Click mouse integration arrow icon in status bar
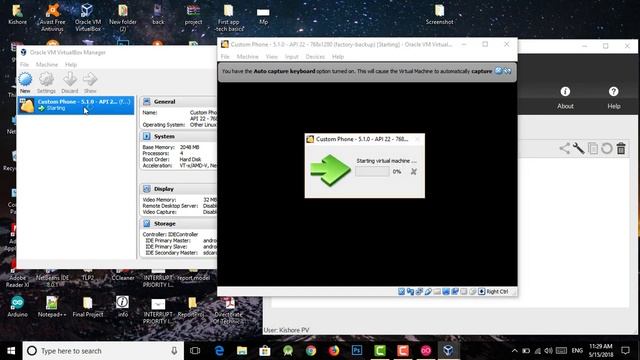Viewport: 640px width, 360px height. (482, 291)
